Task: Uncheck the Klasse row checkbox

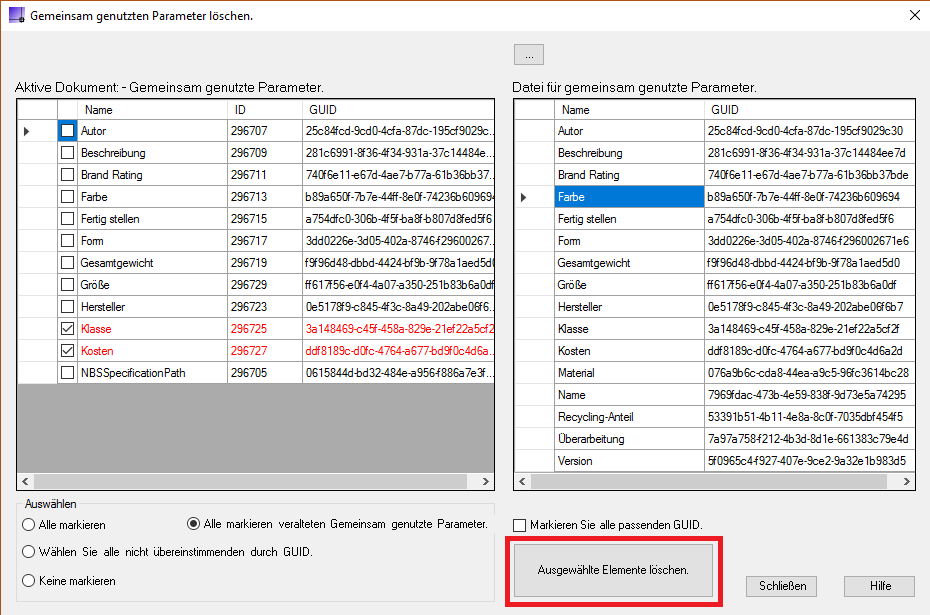Action: 68,329
